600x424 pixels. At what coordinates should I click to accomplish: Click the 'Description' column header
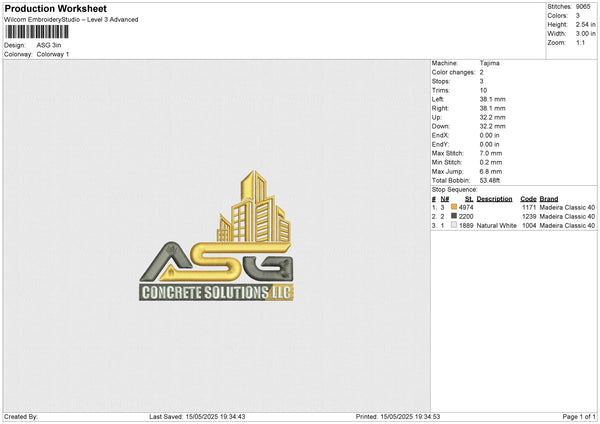(494, 199)
